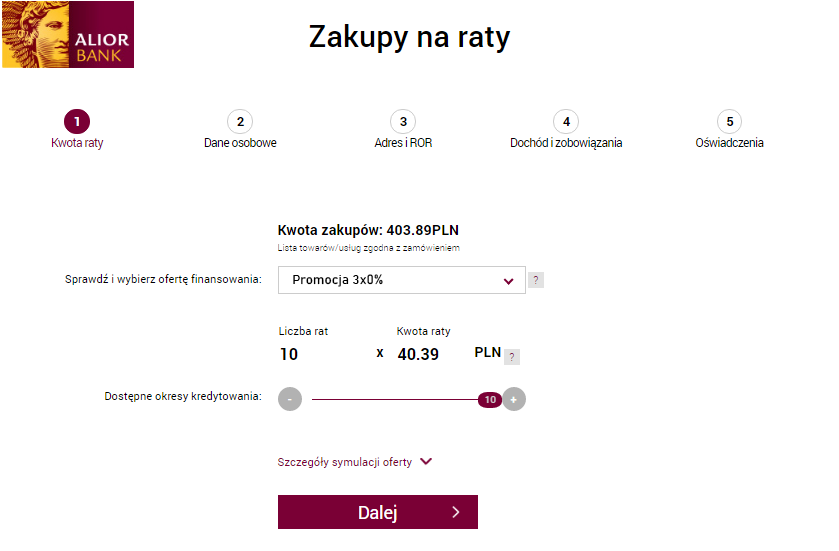
Task: Click the dropdown arrow in offer selector
Action: (508, 281)
